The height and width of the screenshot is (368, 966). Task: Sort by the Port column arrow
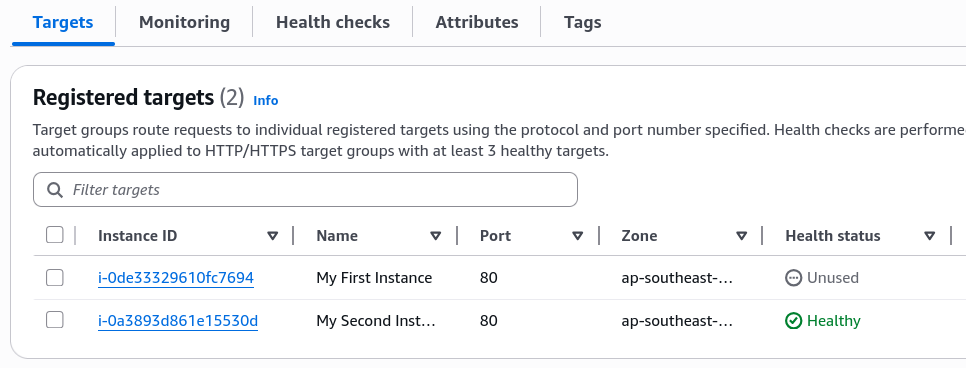click(577, 235)
